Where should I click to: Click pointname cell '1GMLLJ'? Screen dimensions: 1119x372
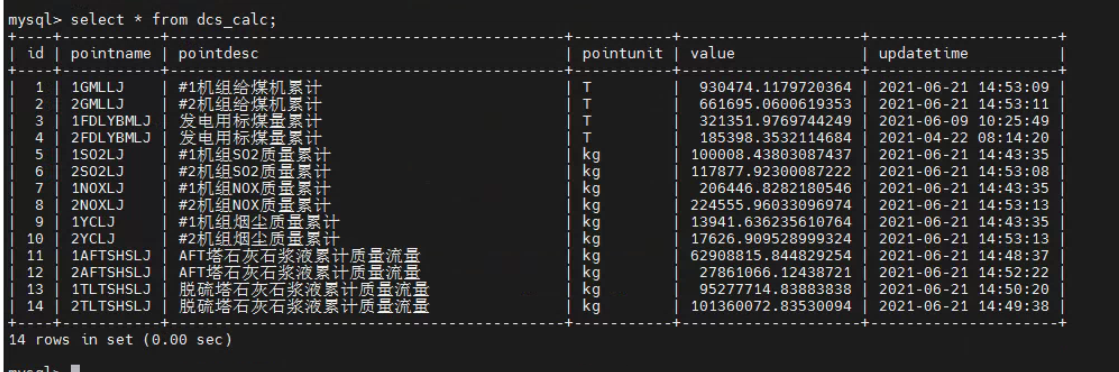point(98,88)
